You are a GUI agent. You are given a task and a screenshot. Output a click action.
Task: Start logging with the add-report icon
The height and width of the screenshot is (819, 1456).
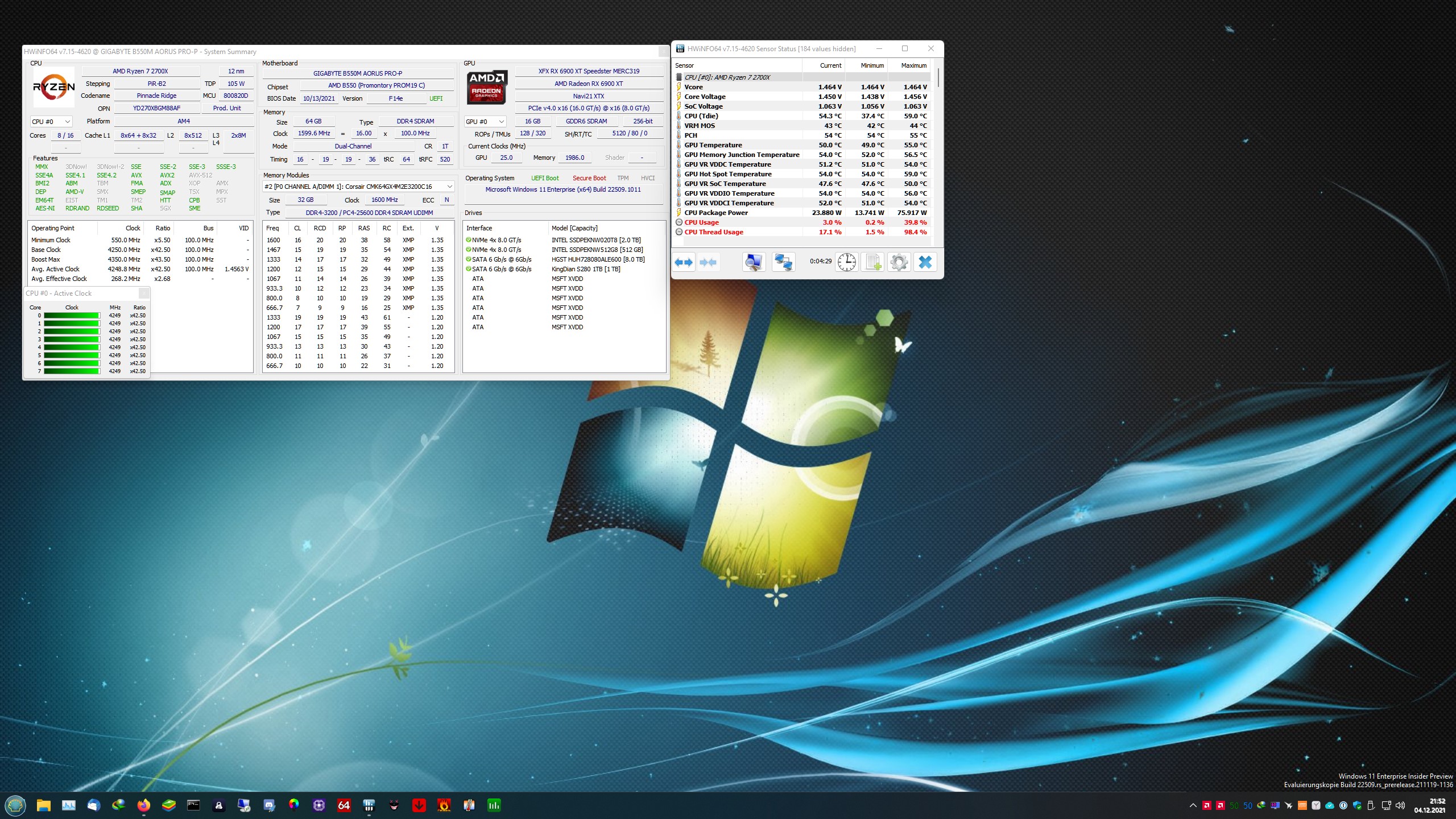point(873,262)
